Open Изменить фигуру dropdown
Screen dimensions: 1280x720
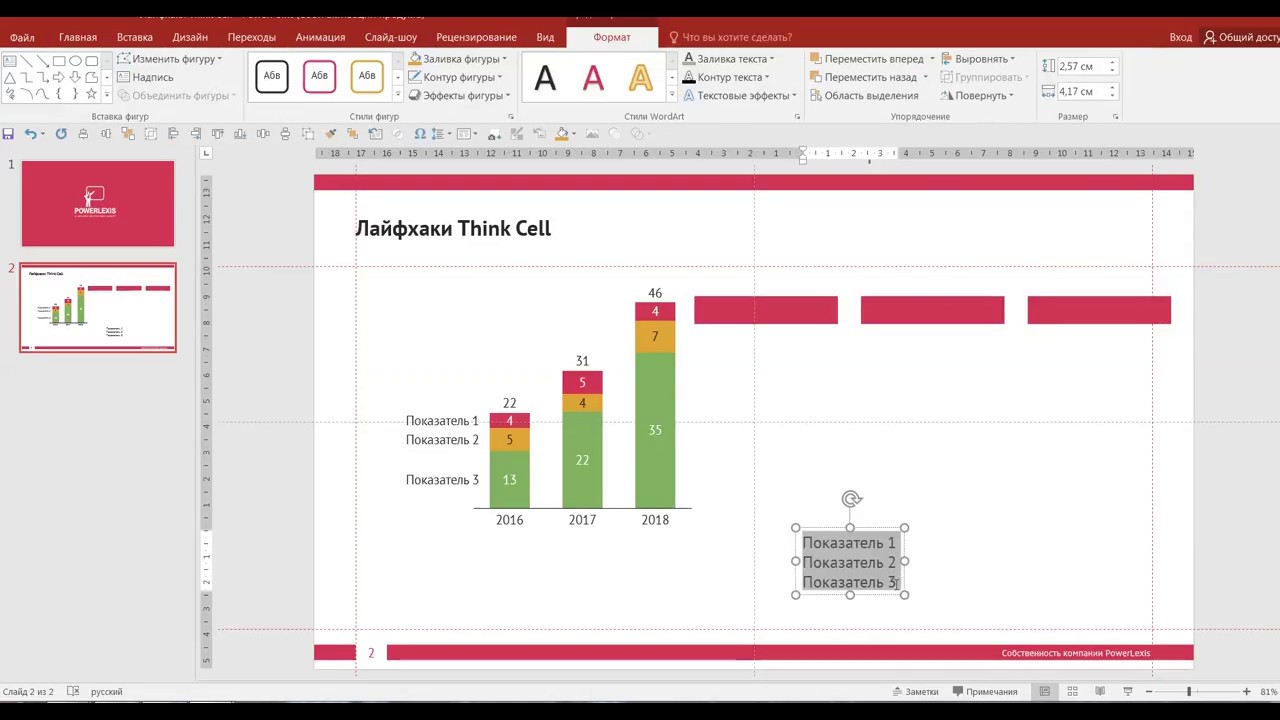170,59
